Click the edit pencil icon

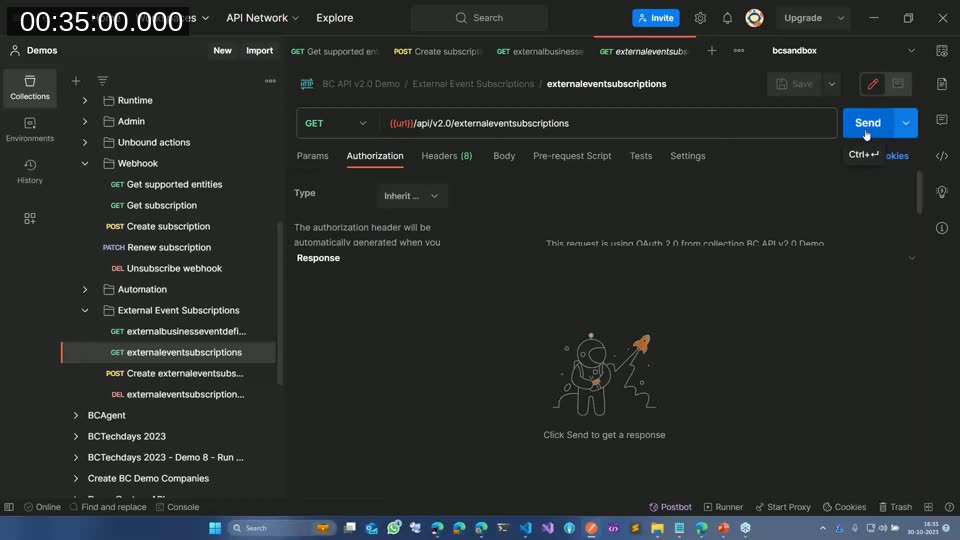pyautogui.click(x=872, y=84)
